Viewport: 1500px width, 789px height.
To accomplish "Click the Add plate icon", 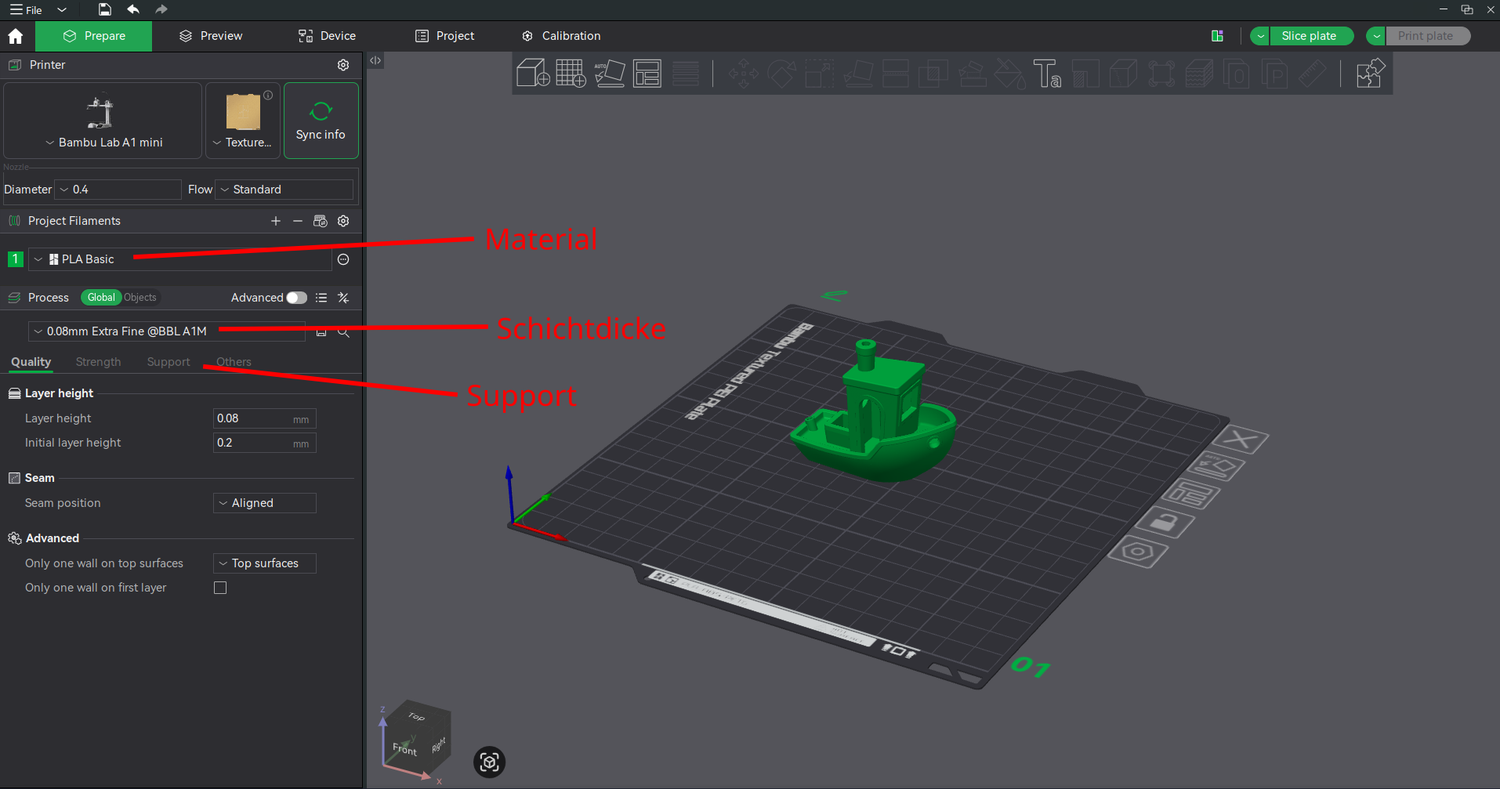I will click(x=570, y=73).
